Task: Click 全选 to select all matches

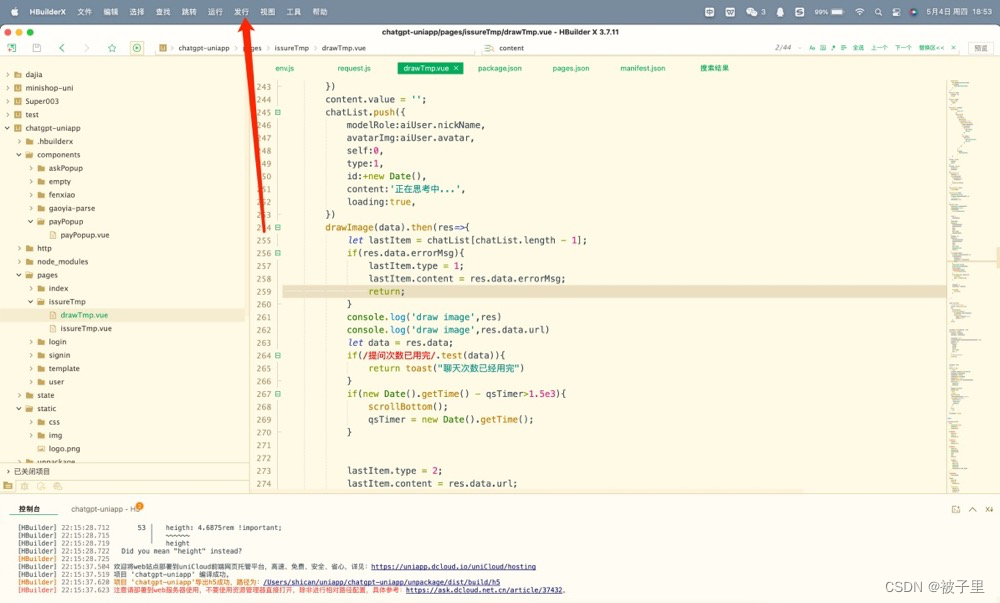Action: click(x=858, y=48)
